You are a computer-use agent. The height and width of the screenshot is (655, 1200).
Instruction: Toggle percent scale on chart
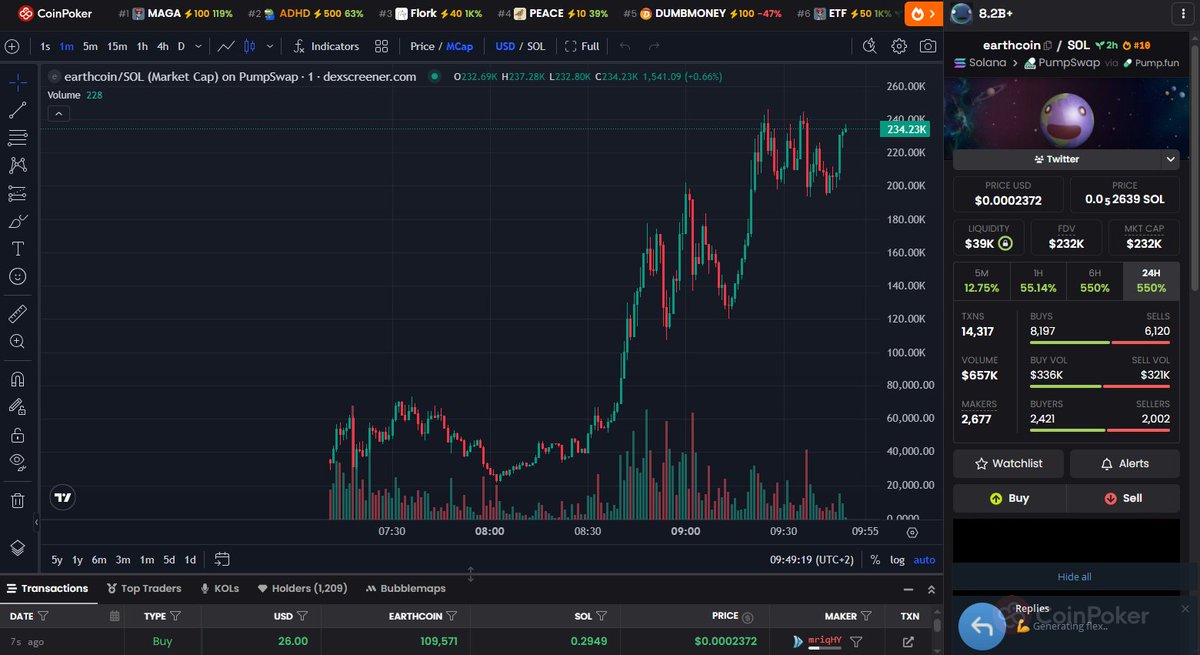(875, 560)
